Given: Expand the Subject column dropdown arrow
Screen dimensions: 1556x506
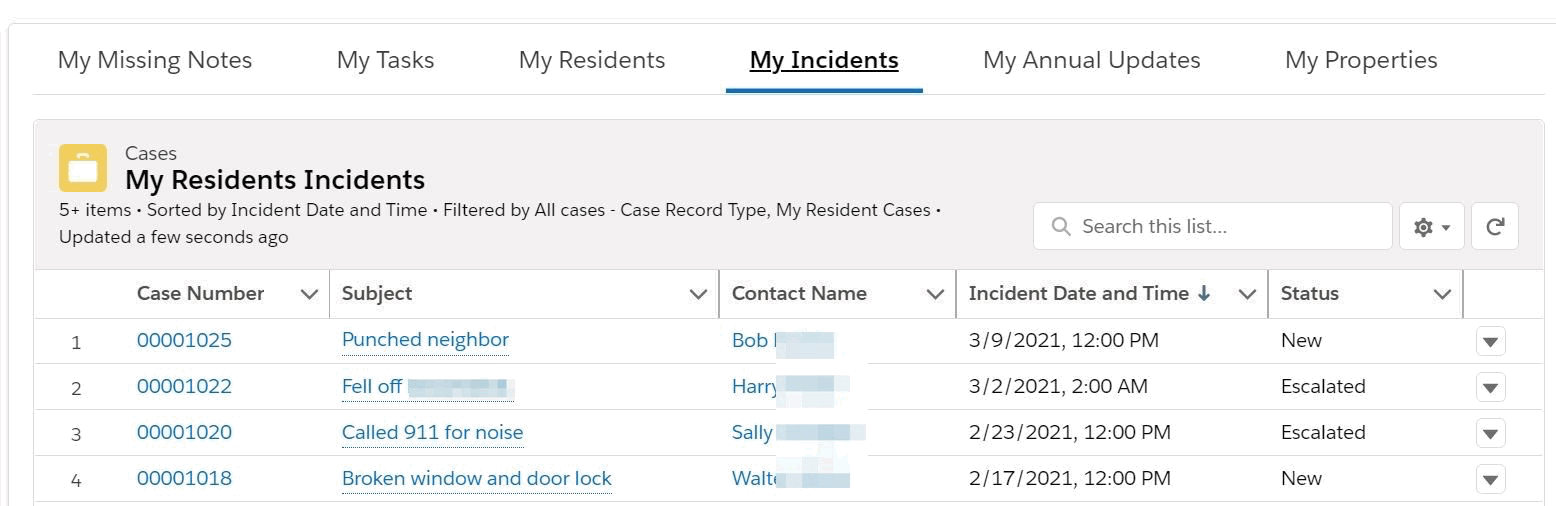Looking at the screenshot, I should click(x=699, y=294).
